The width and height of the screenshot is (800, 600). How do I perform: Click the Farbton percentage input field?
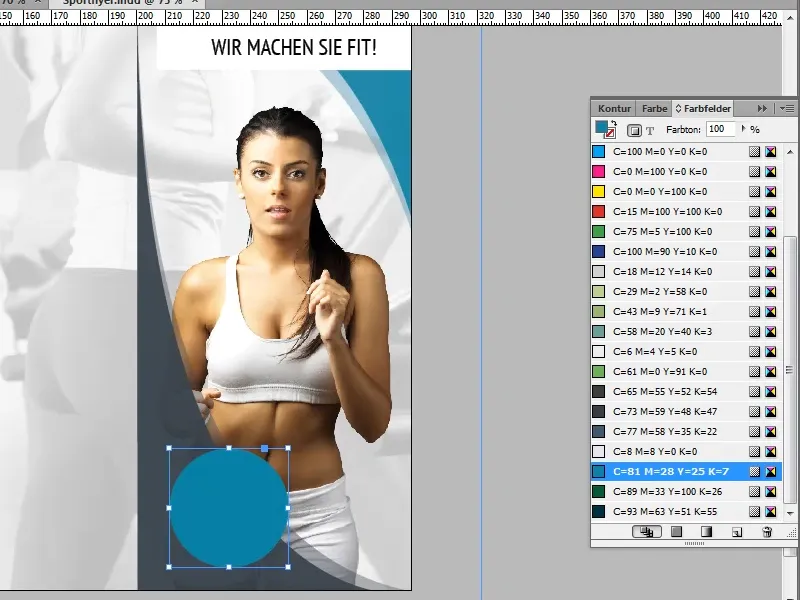(720, 129)
